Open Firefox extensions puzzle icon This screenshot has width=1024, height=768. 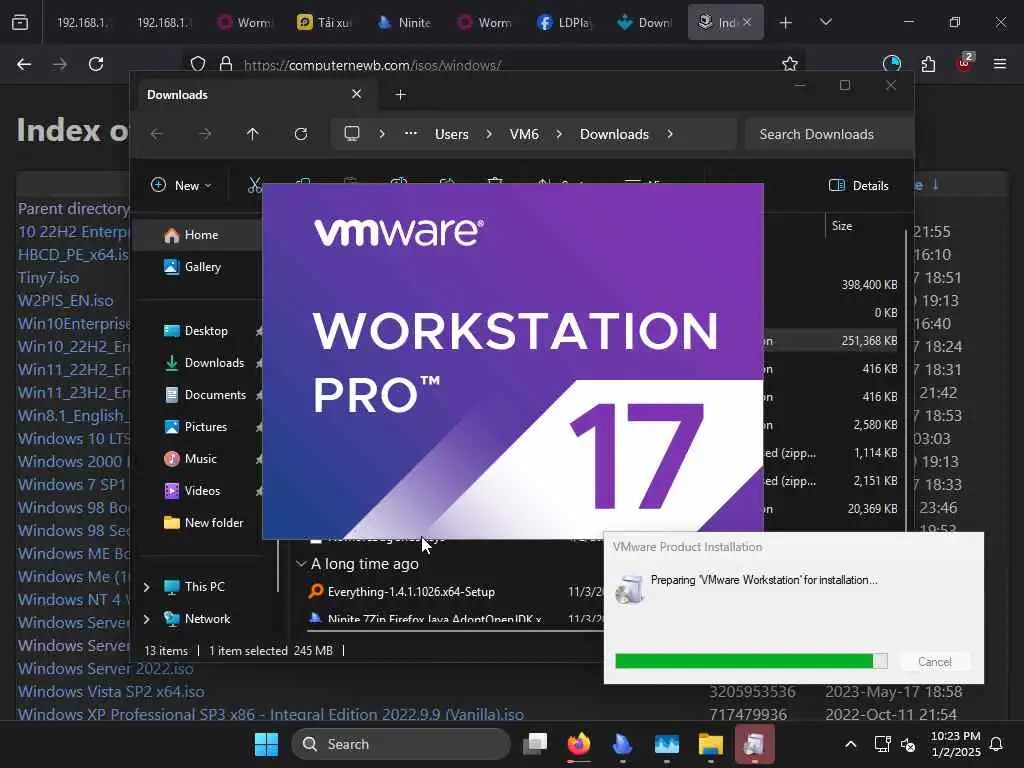point(928,64)
